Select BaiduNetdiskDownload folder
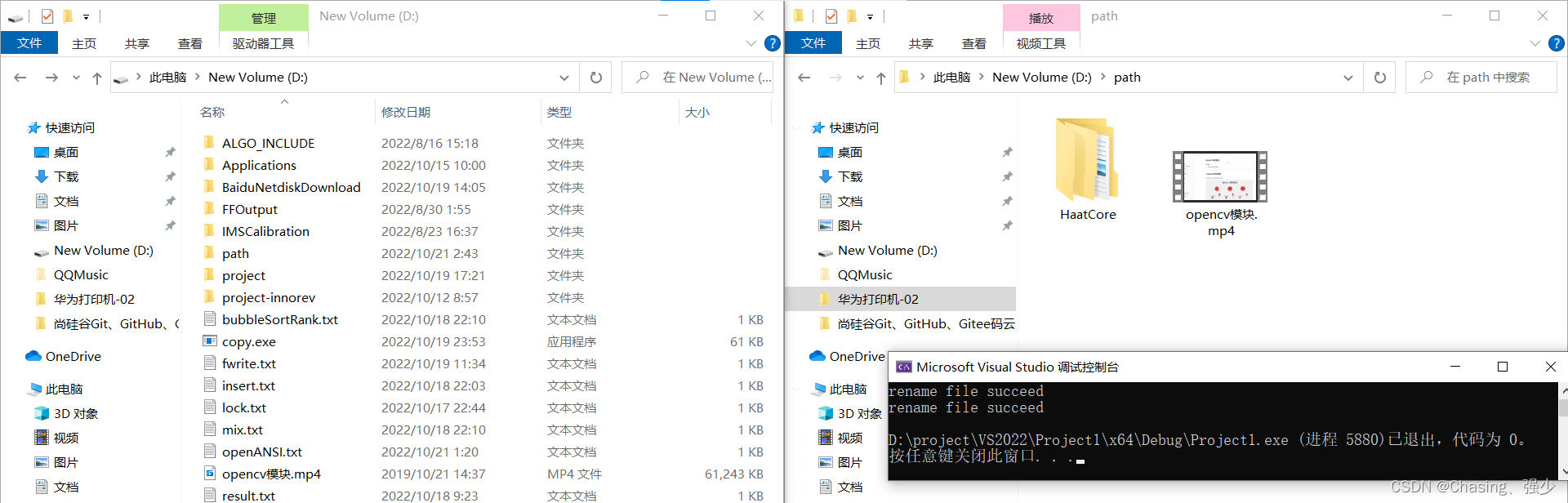This screenshot has height=503, width=1568. click(292, 187)
